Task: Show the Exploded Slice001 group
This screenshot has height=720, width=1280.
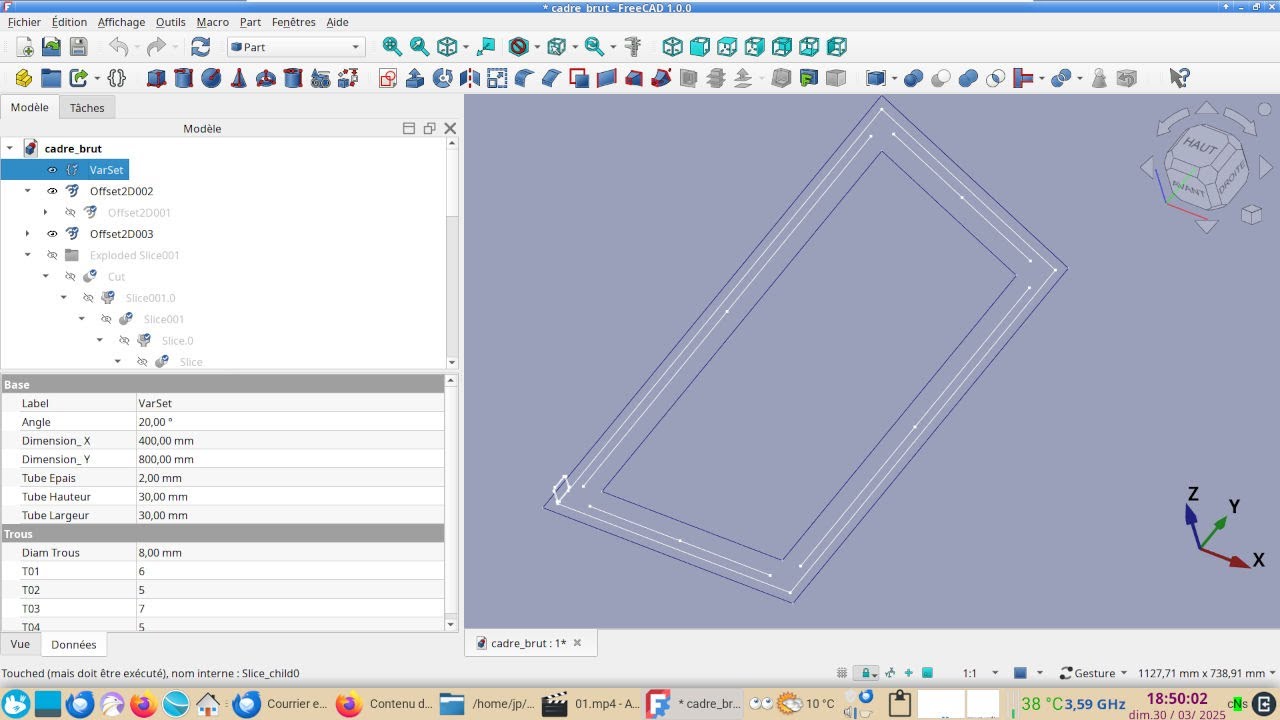Action: [x=53, y=255]
